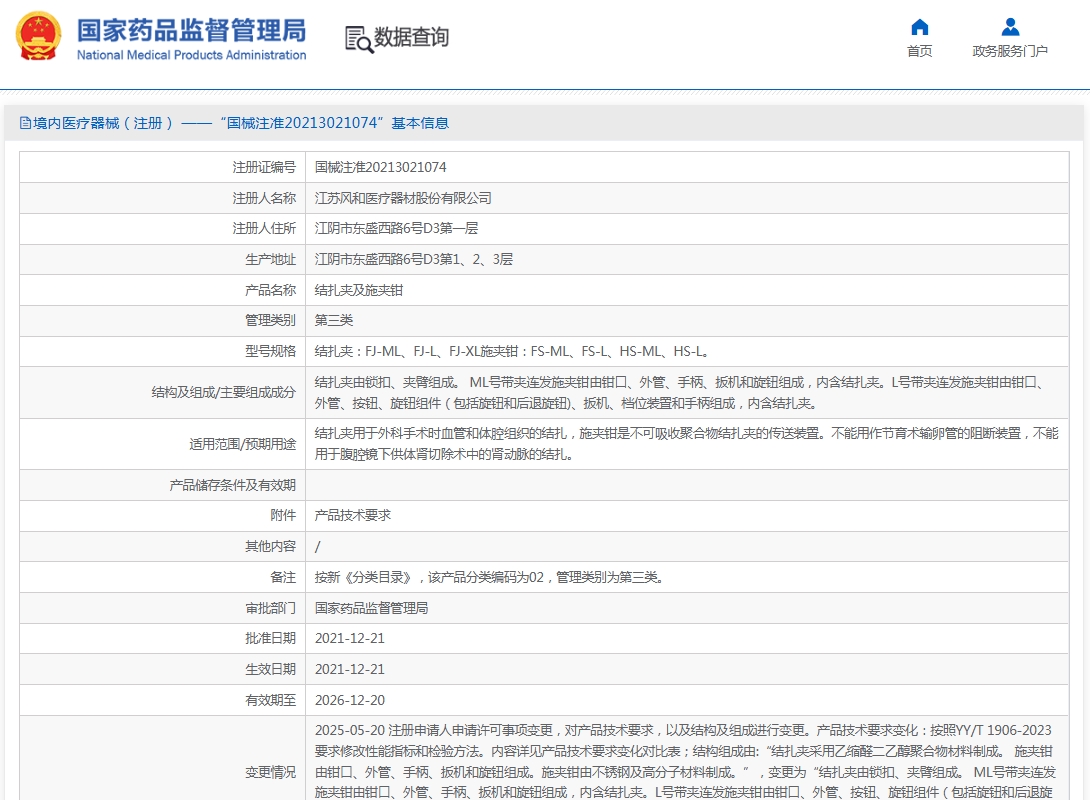
Task: Click the 型号规格 label cell
Action: tap(163, 352)
